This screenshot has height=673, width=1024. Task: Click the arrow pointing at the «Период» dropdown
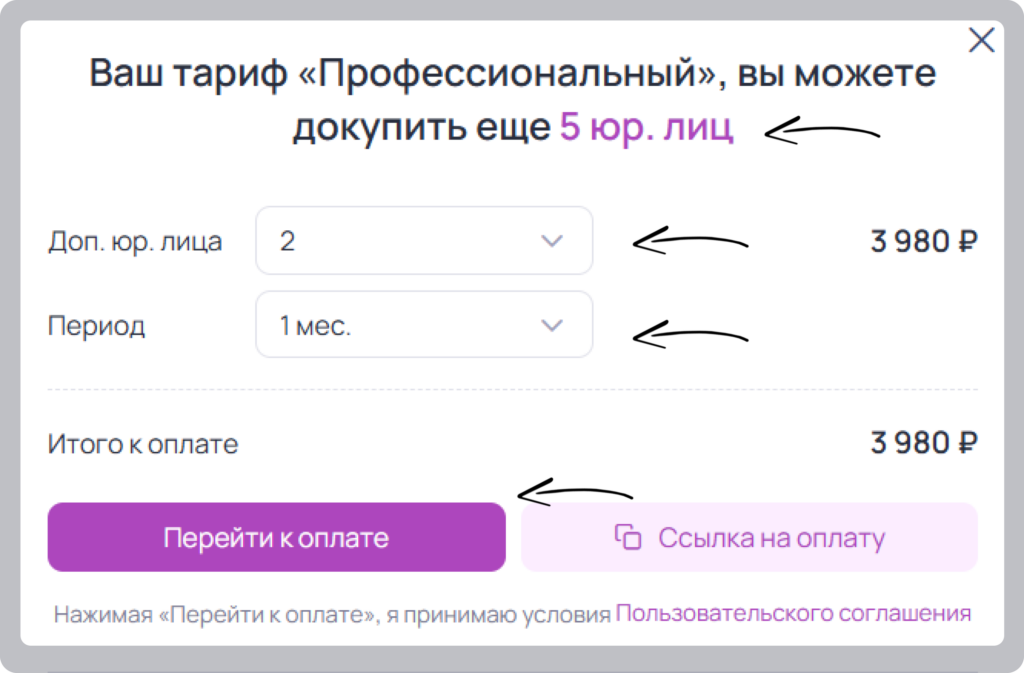click(690, 334)
